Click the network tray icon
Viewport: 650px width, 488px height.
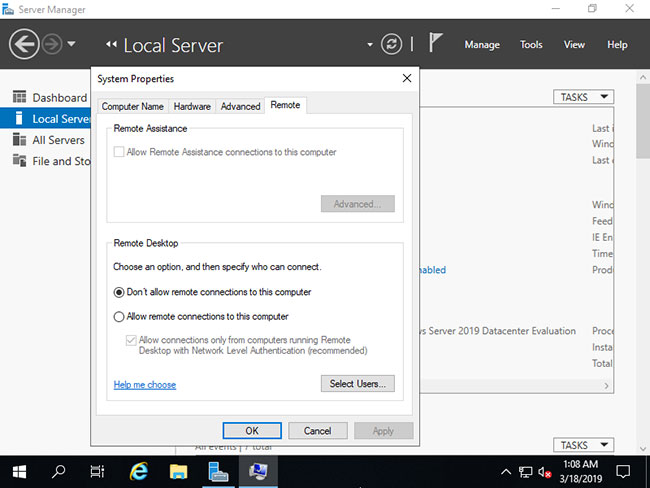[x=525, y=471]
